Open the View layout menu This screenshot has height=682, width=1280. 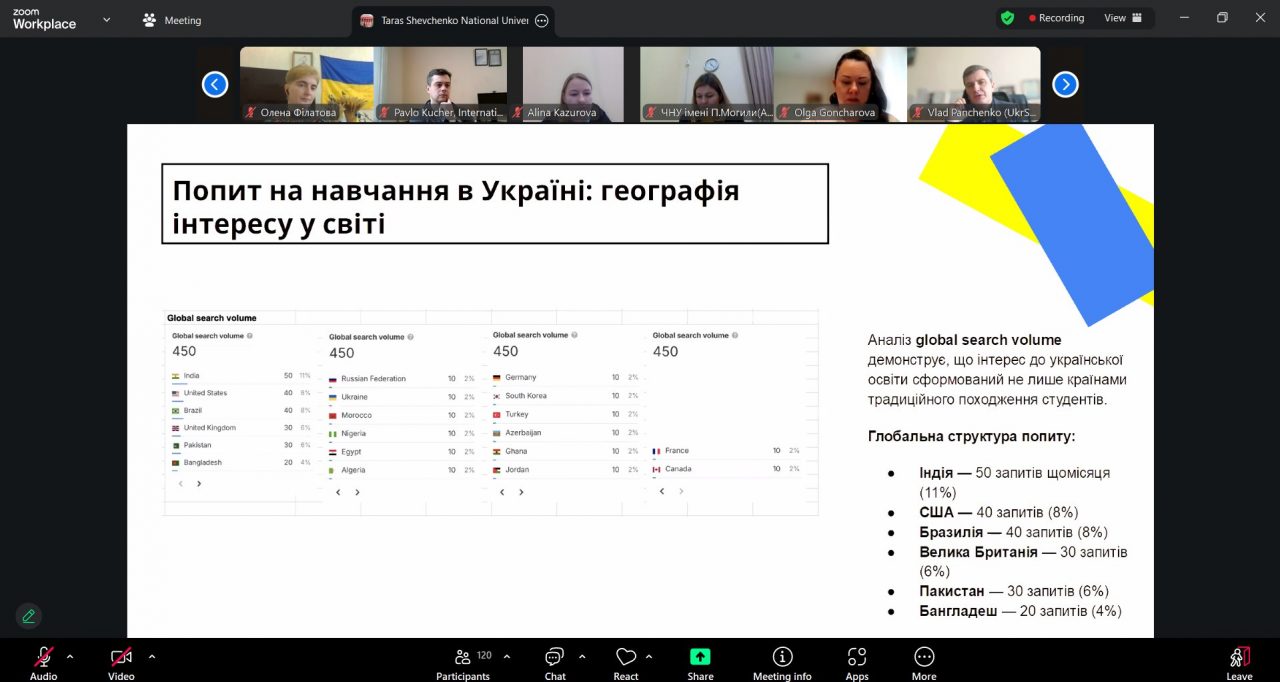(1122, 18)
